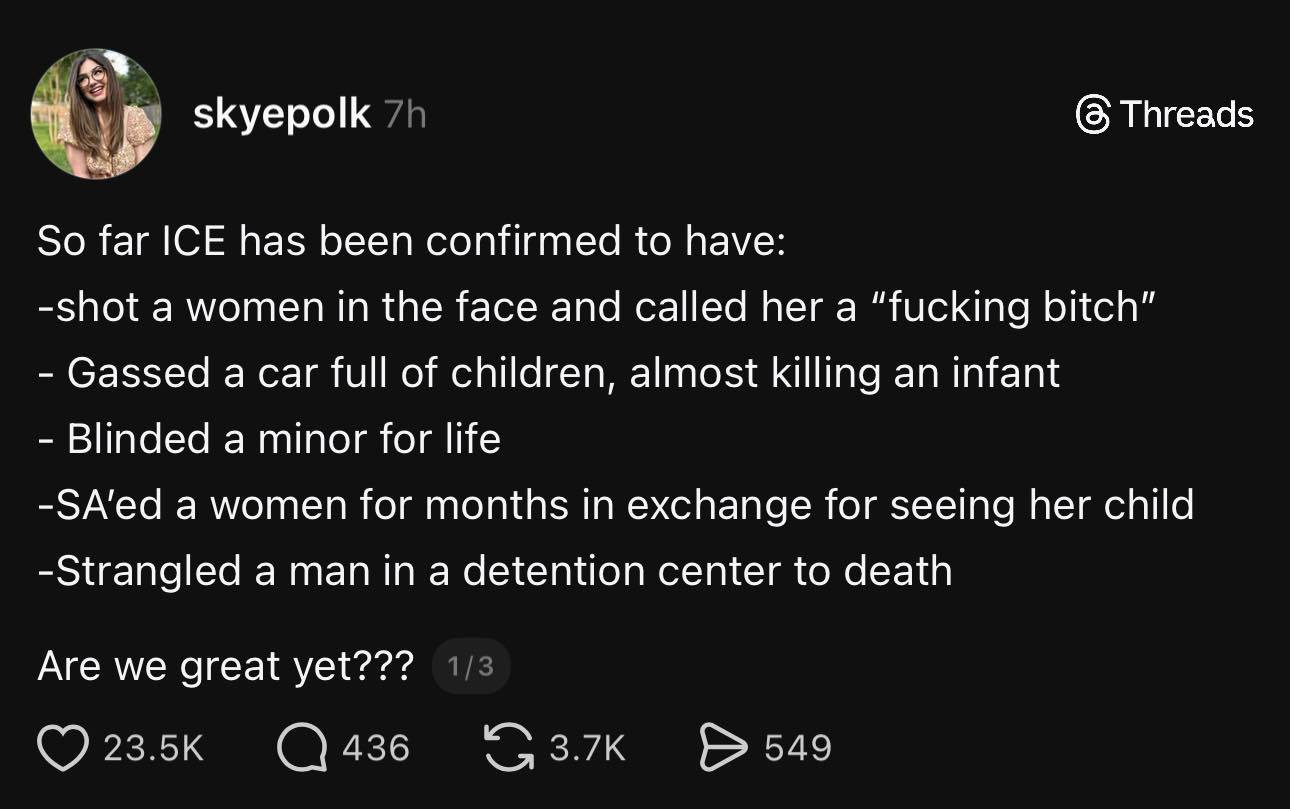Click the 436 replies count

(x=376, y=749)
